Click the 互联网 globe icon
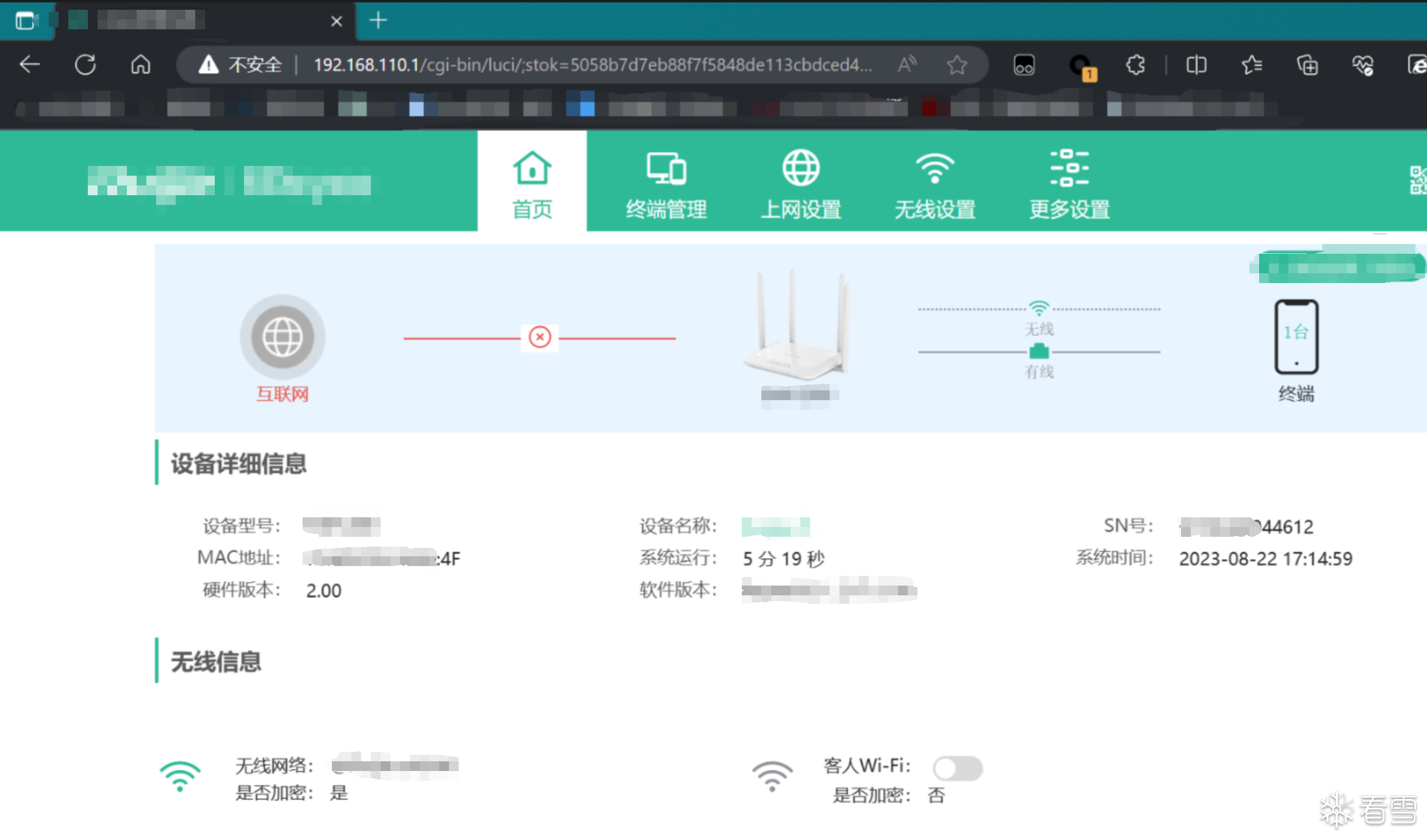Screen dimensions: 1427x840 (x=282, y=337)
